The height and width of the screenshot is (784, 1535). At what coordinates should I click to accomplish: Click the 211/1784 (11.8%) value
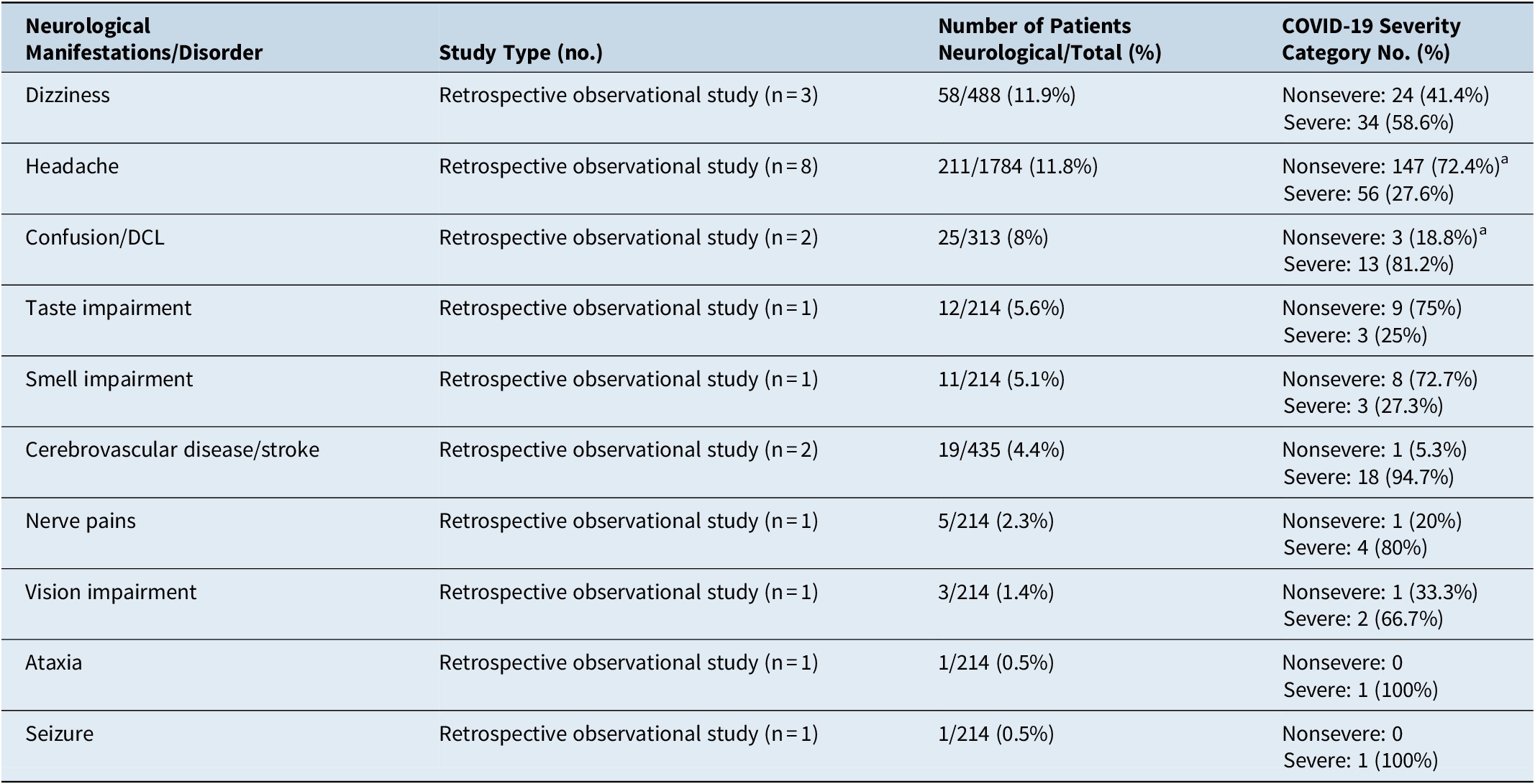[x=1018, y=167]
